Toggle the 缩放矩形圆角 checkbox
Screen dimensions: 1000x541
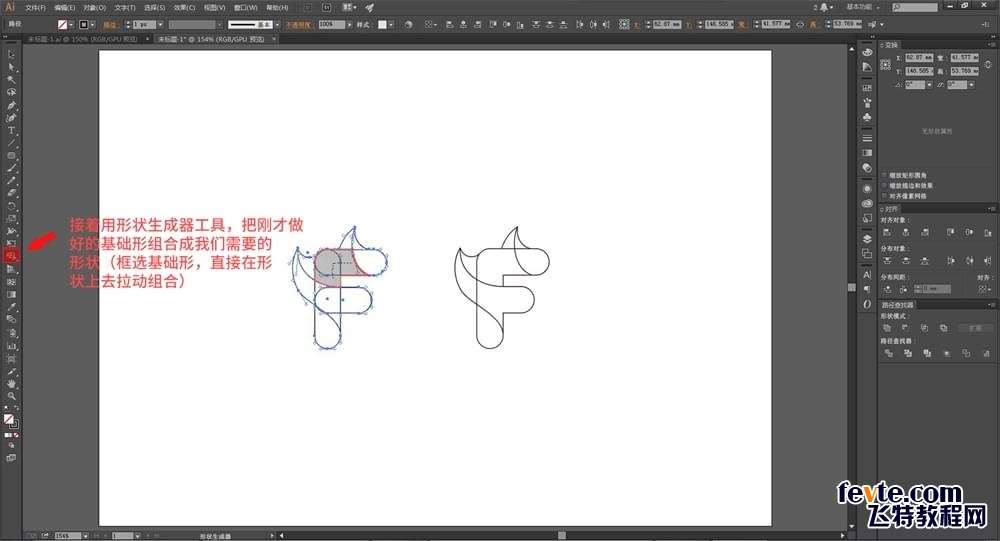[x=885, y=173]
